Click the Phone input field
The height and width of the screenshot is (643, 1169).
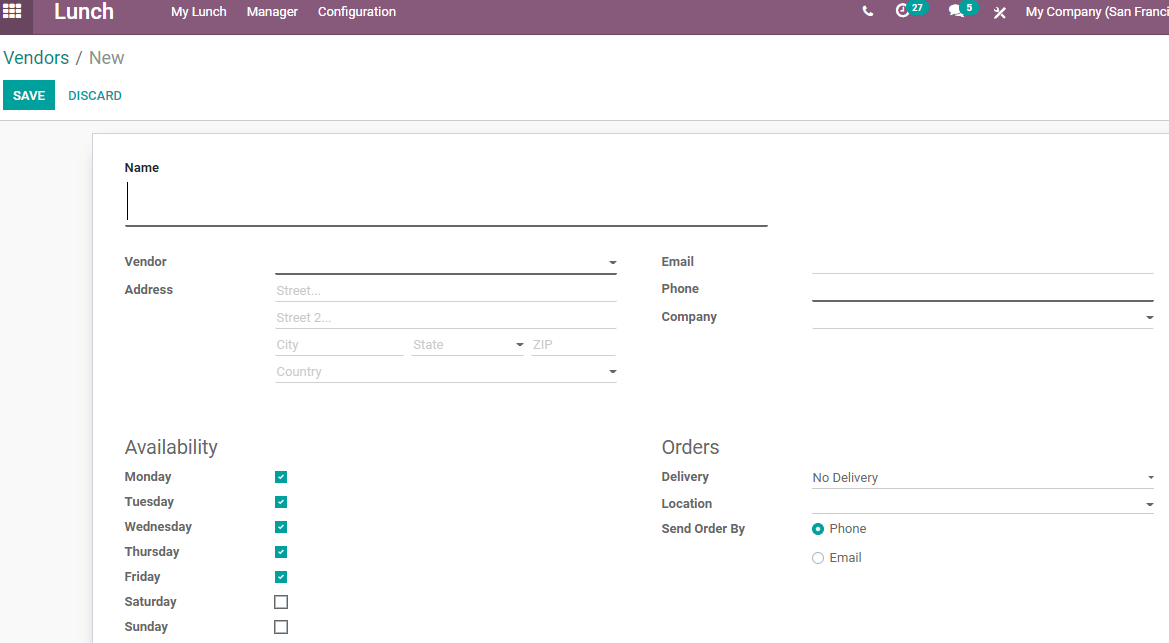pos(983,289)
